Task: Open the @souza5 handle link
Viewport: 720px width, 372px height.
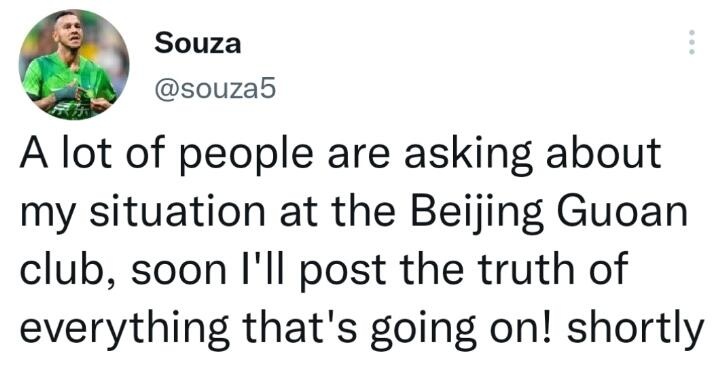Action: tap(215, 89)
